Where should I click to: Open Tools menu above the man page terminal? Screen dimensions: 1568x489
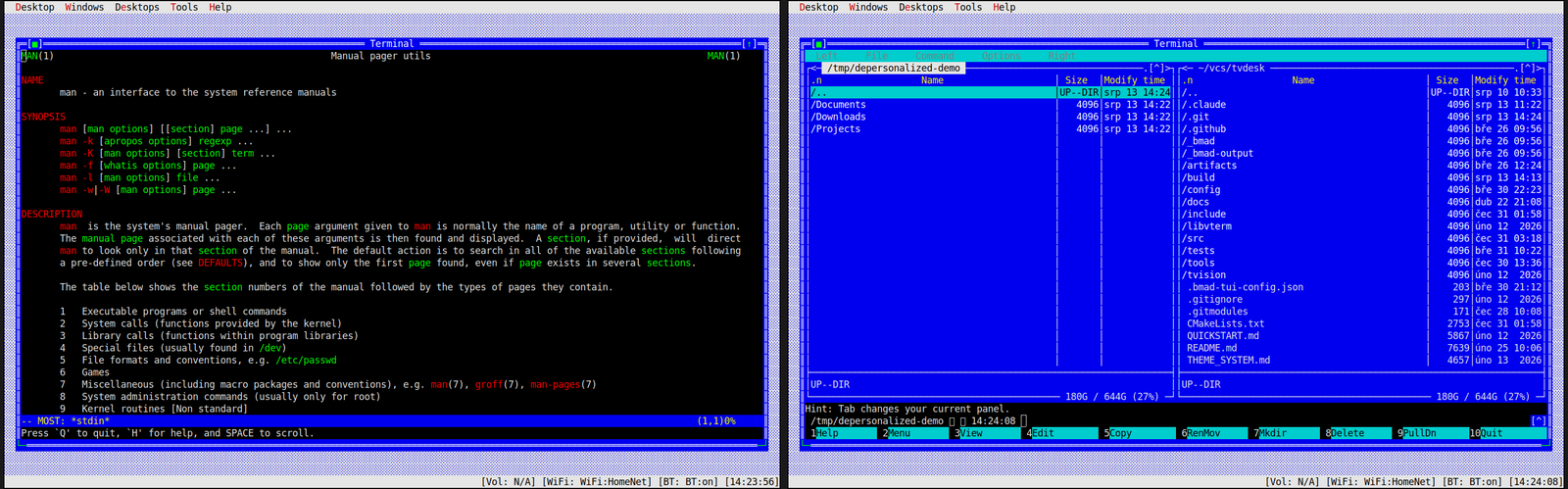pyautogui.click(x=184, y=7)
